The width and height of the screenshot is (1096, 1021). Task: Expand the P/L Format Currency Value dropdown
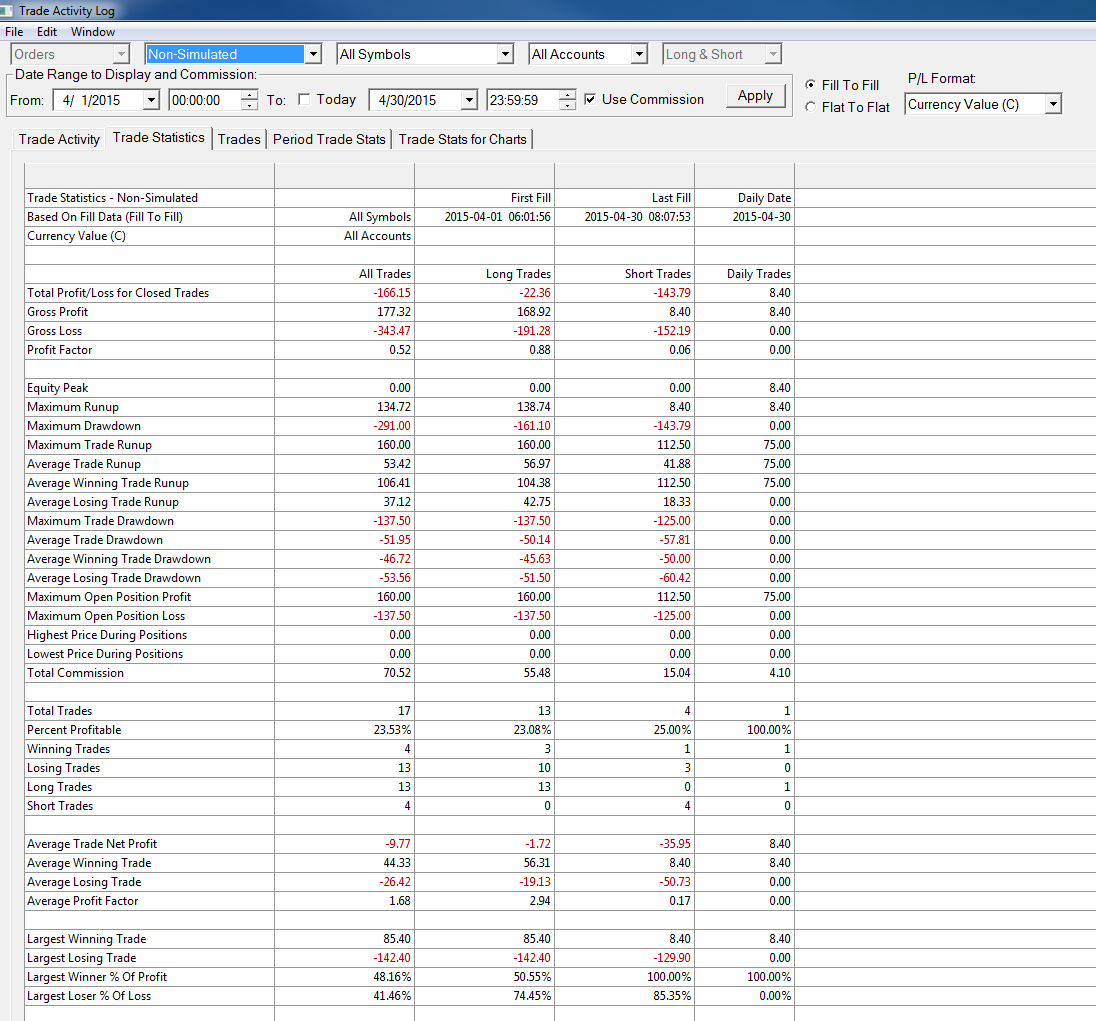[x=1053, y=105]
